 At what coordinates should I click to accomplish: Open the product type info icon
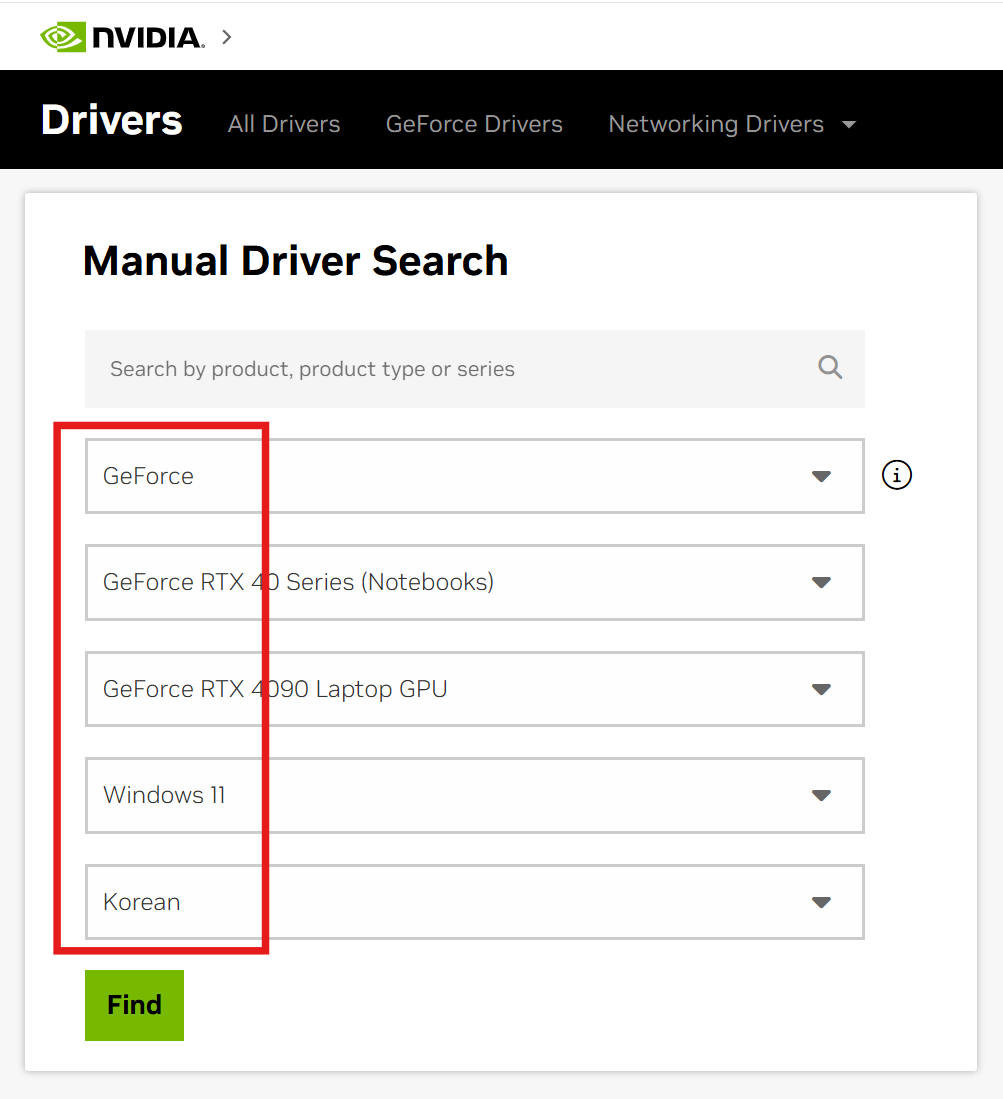click(x=896, y=475)
